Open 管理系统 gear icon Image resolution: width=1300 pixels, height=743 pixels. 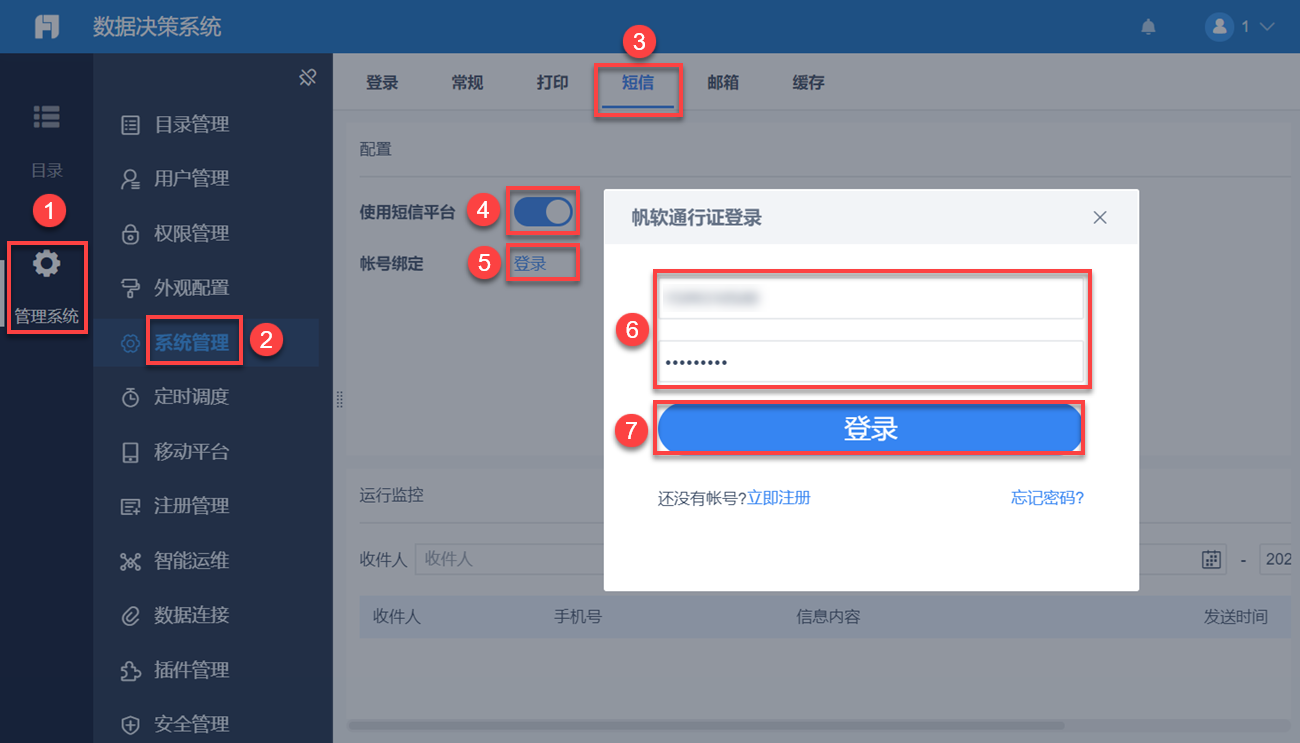[x=46, y=264]
